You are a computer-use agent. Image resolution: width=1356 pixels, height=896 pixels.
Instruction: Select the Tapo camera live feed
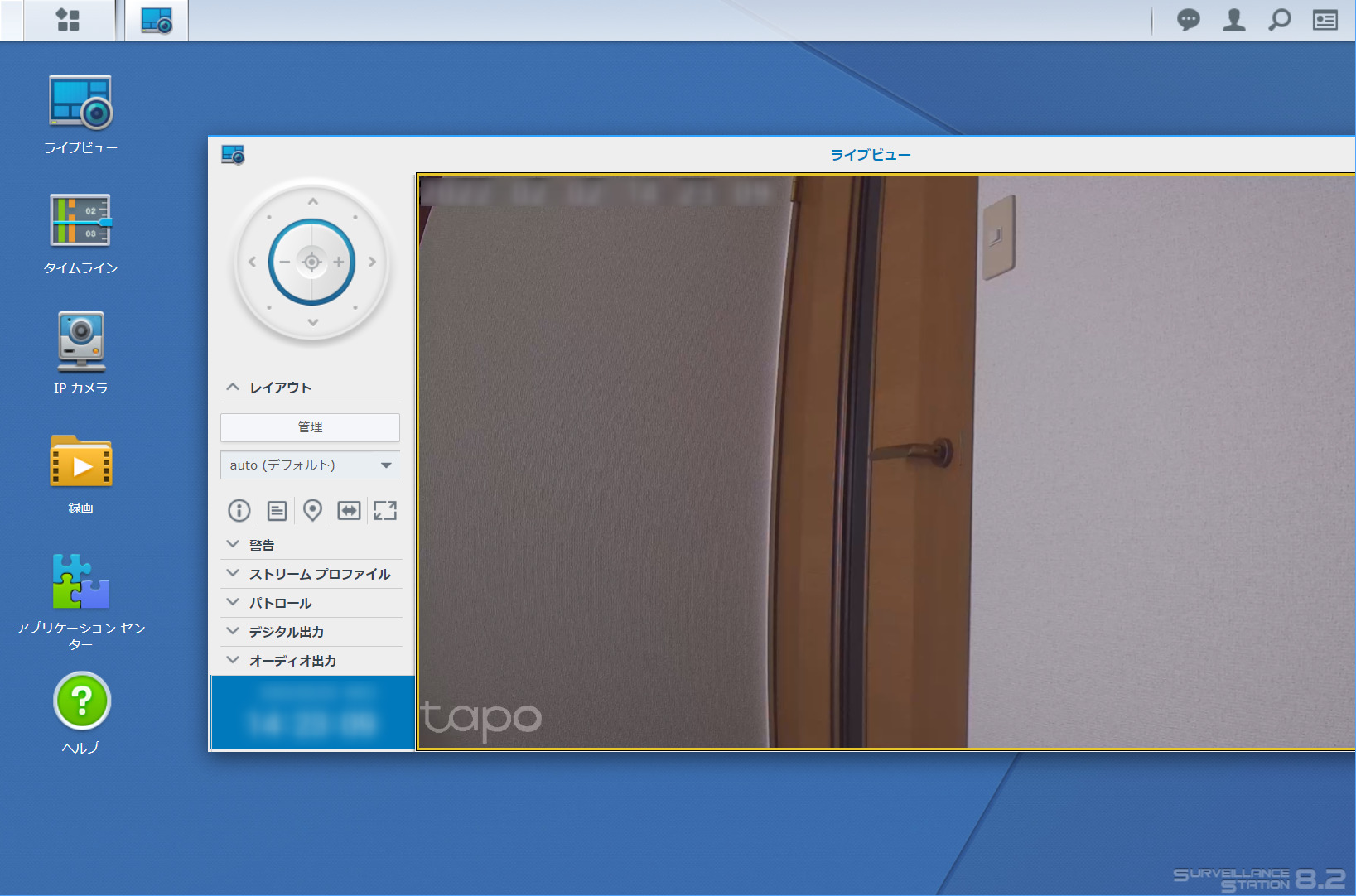coord(886,461)
